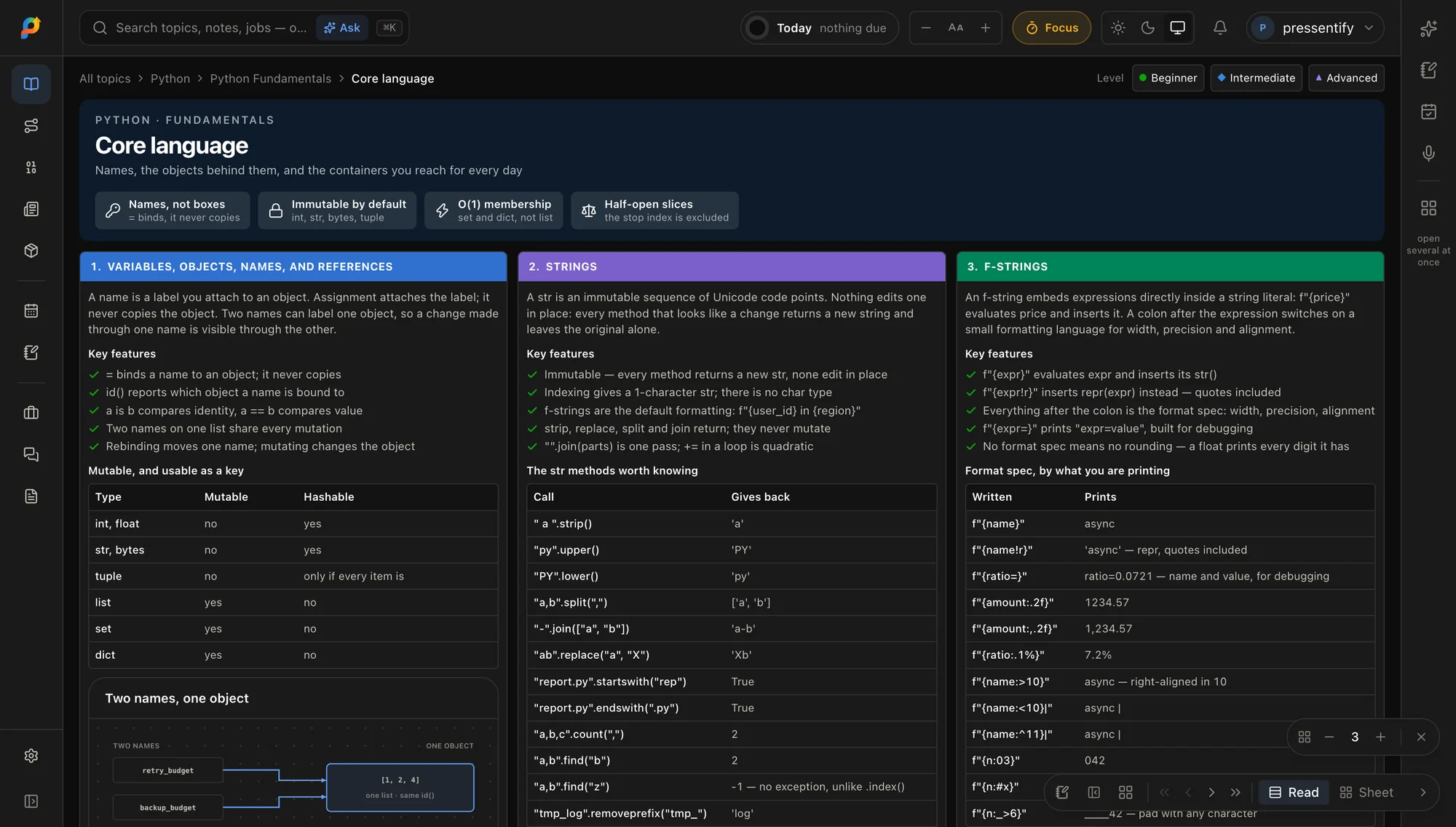
Task: Open the package cube icon in left sidebar
Action: (31, 251)
